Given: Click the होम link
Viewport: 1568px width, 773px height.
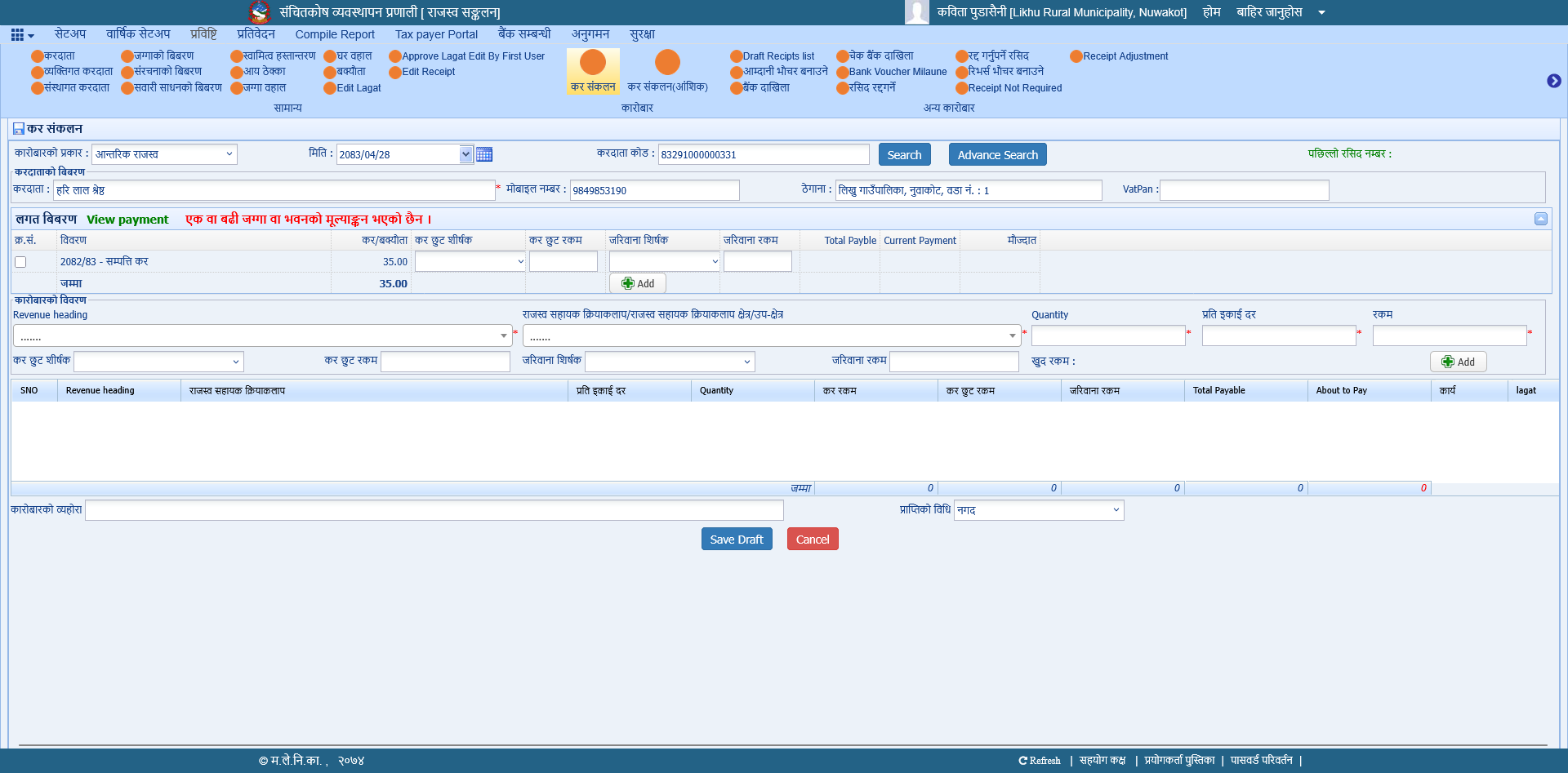Looking at the screenshot, I should tap(1211, 12).
